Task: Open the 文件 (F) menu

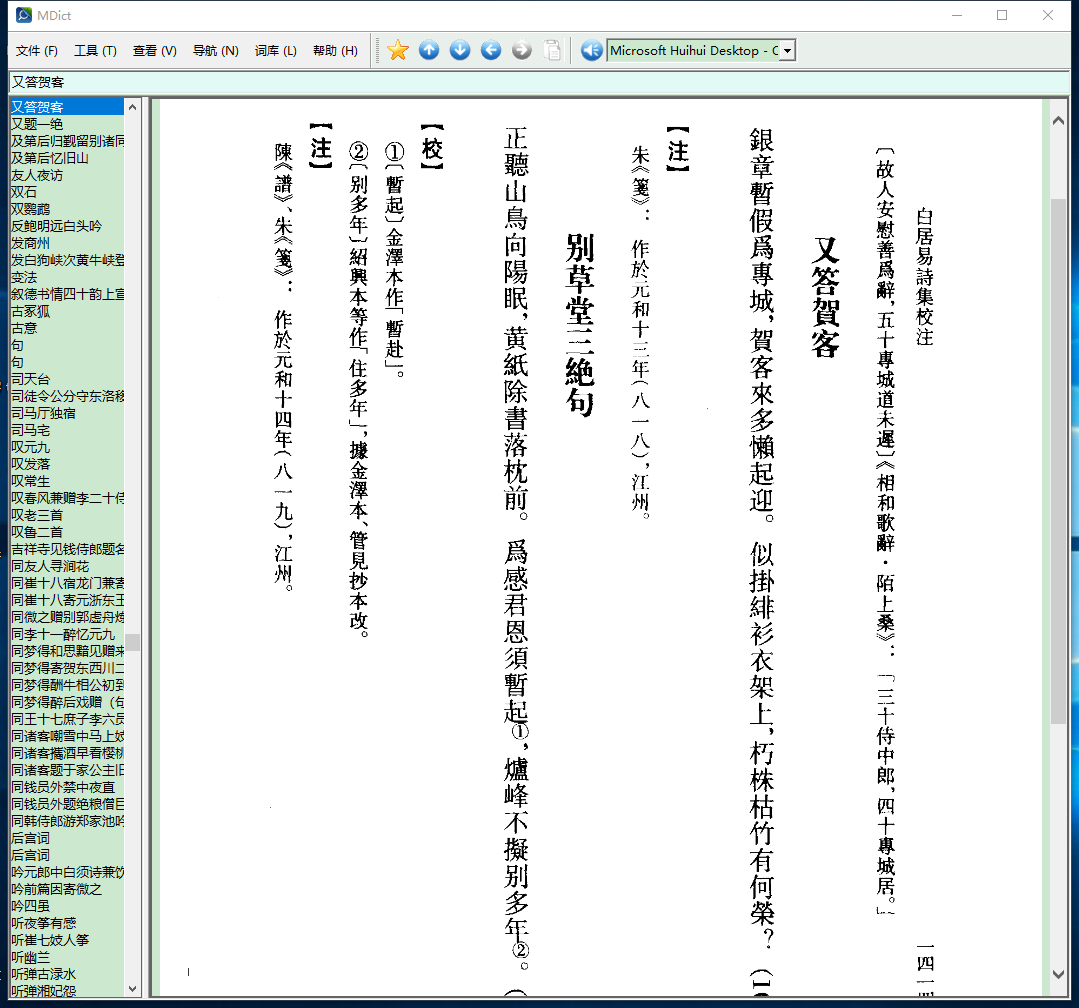Action: click(x=36, y=50)
